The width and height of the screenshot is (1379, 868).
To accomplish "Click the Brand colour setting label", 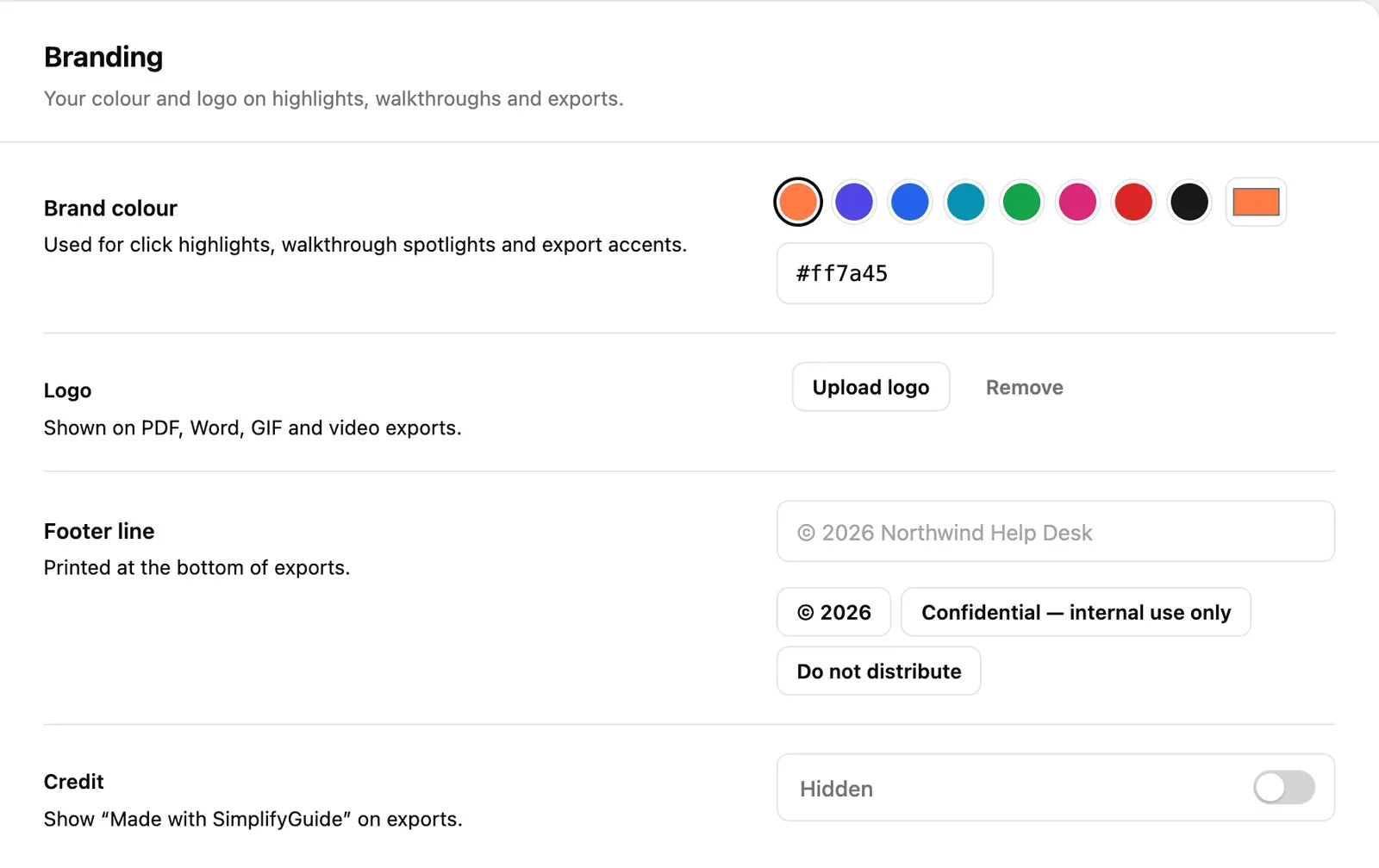I will pyautogui.click(x=110, y=208).
